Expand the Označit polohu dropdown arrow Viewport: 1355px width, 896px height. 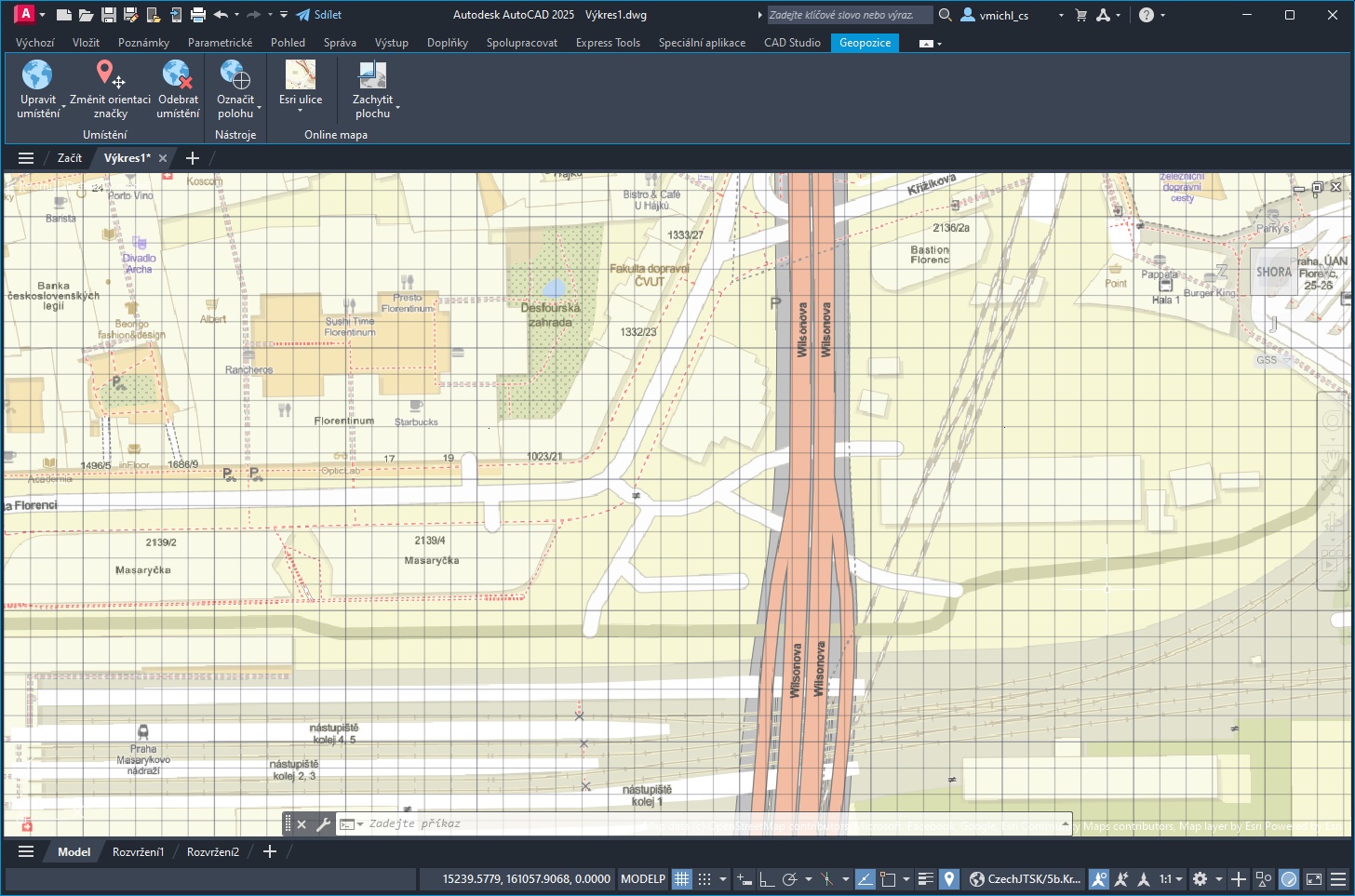click(x=259, y=109)
